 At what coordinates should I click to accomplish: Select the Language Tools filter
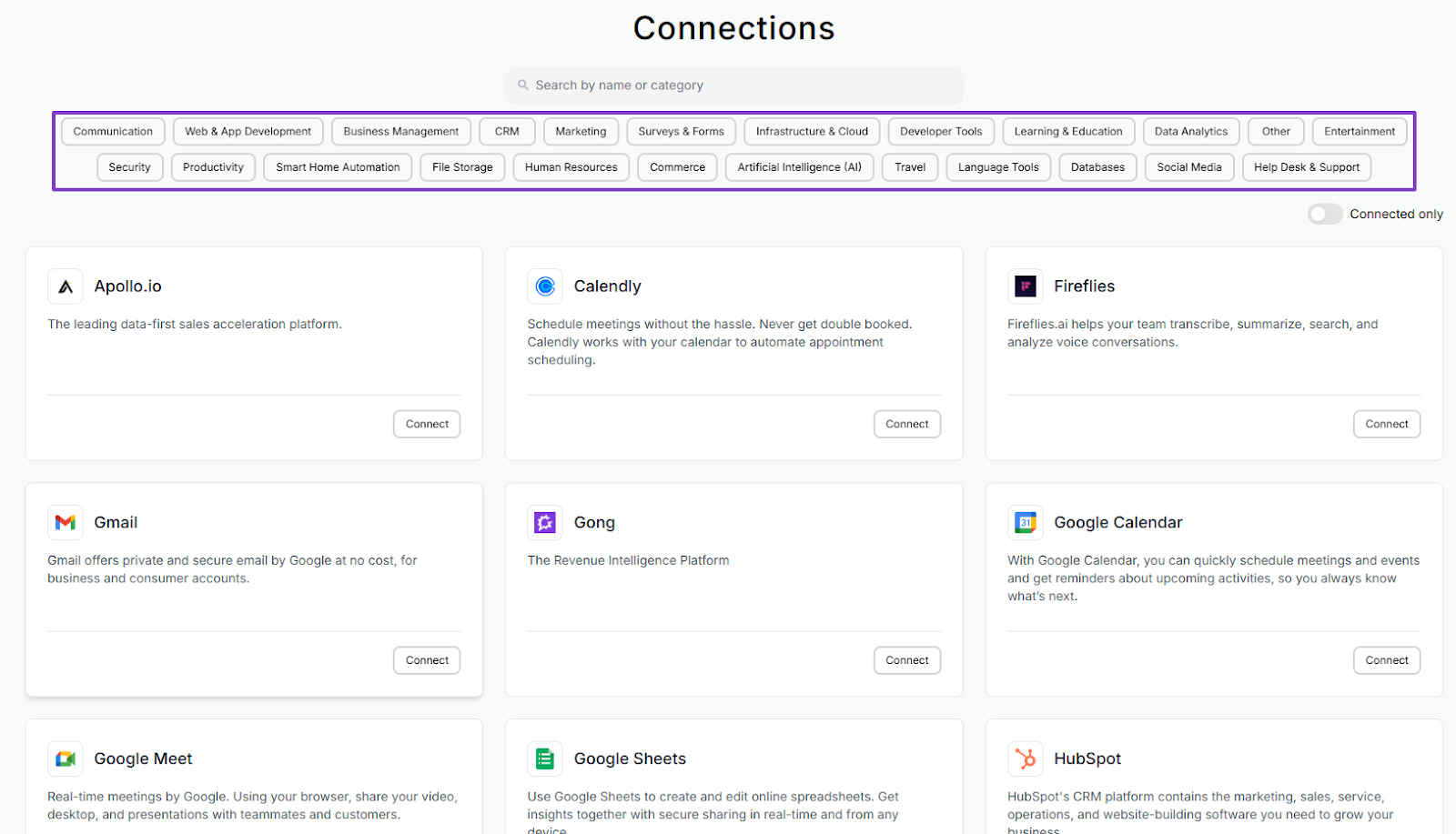click(998, 167)
